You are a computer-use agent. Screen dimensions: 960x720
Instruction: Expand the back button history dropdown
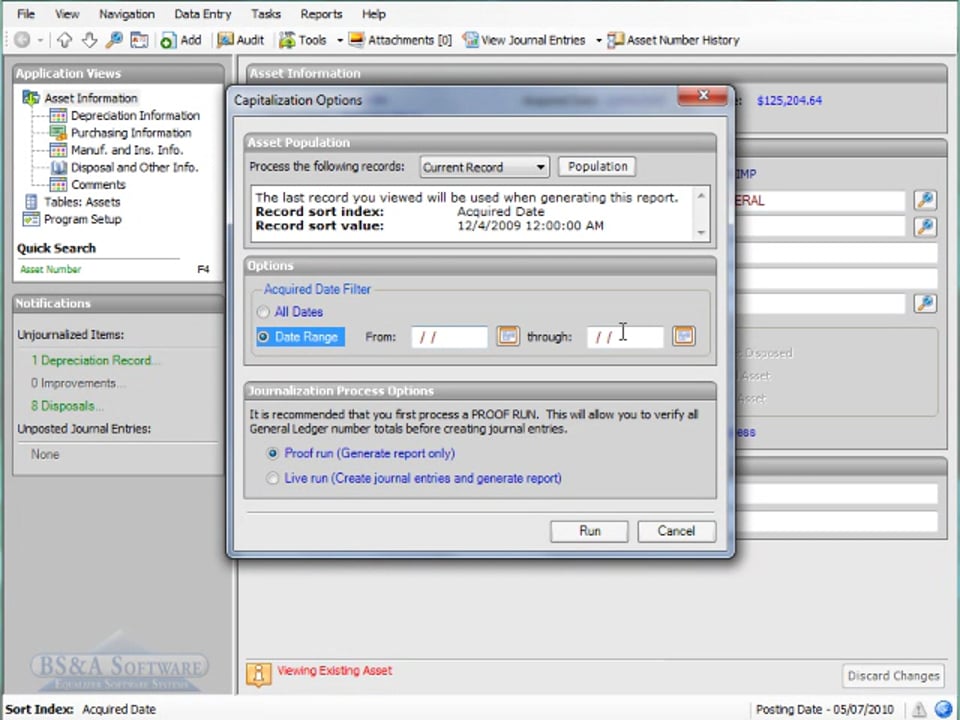pyautogui.click(x=40, y=40)
